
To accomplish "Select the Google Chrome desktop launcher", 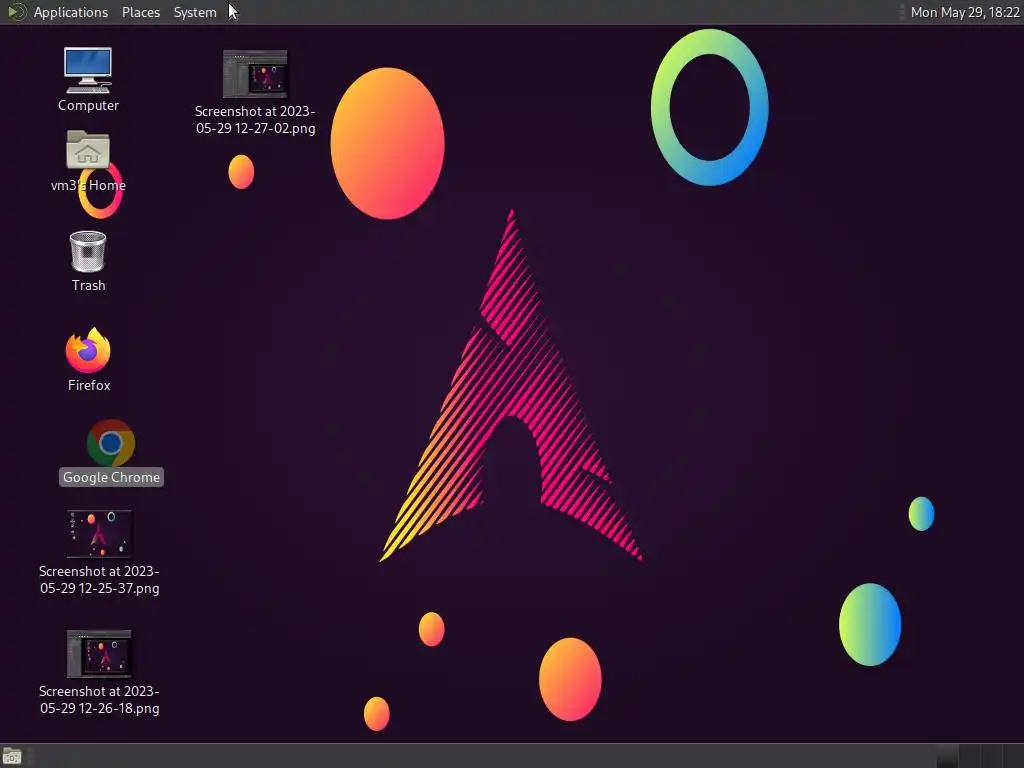I will point(111,453).
